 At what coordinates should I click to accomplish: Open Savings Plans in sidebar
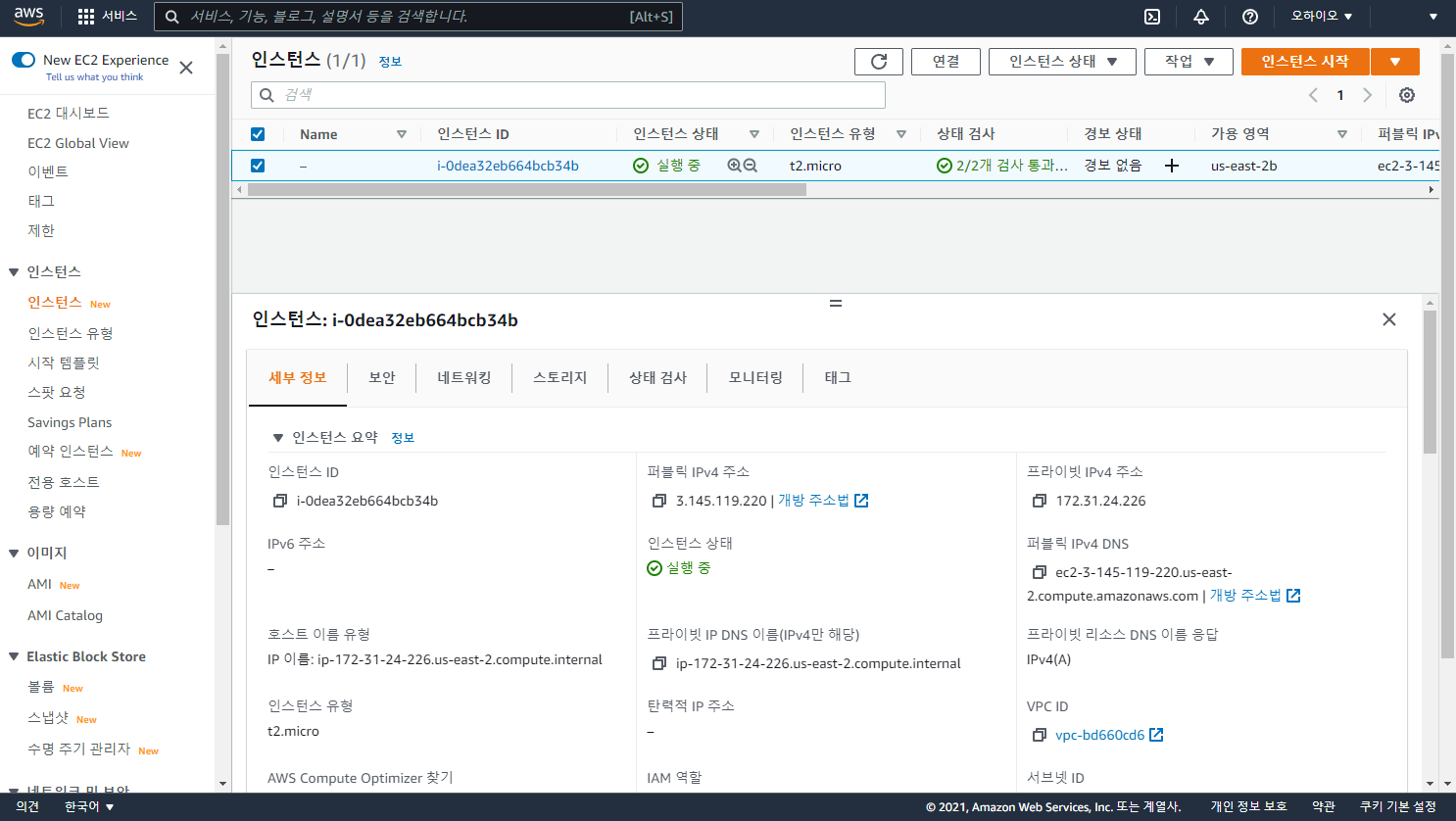click(x=70, y=422)
